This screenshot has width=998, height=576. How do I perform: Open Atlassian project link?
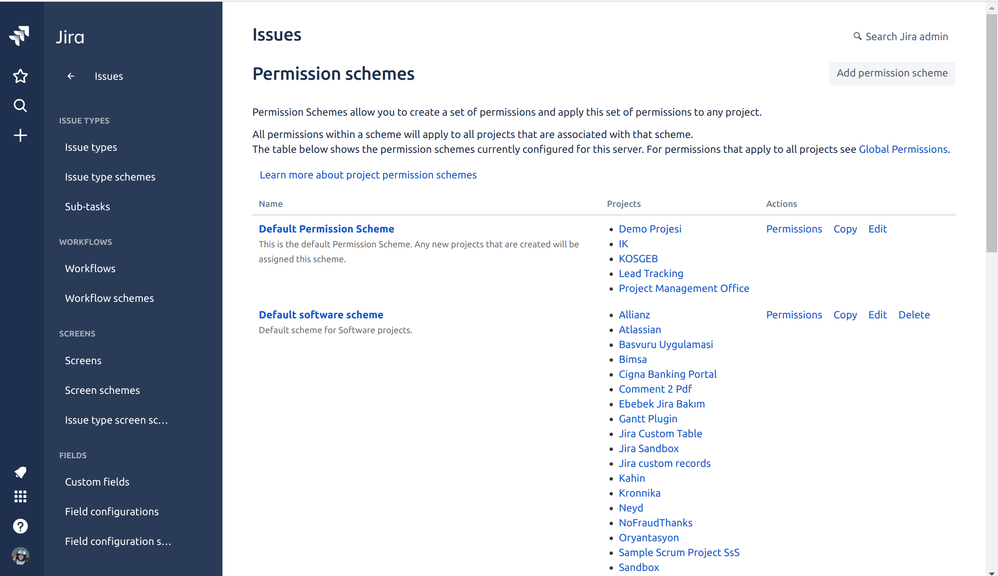[640, 330]
